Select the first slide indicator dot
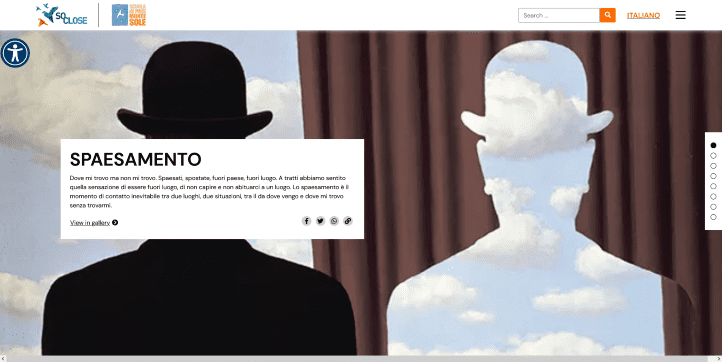722x362 pixels. [713, 145]
